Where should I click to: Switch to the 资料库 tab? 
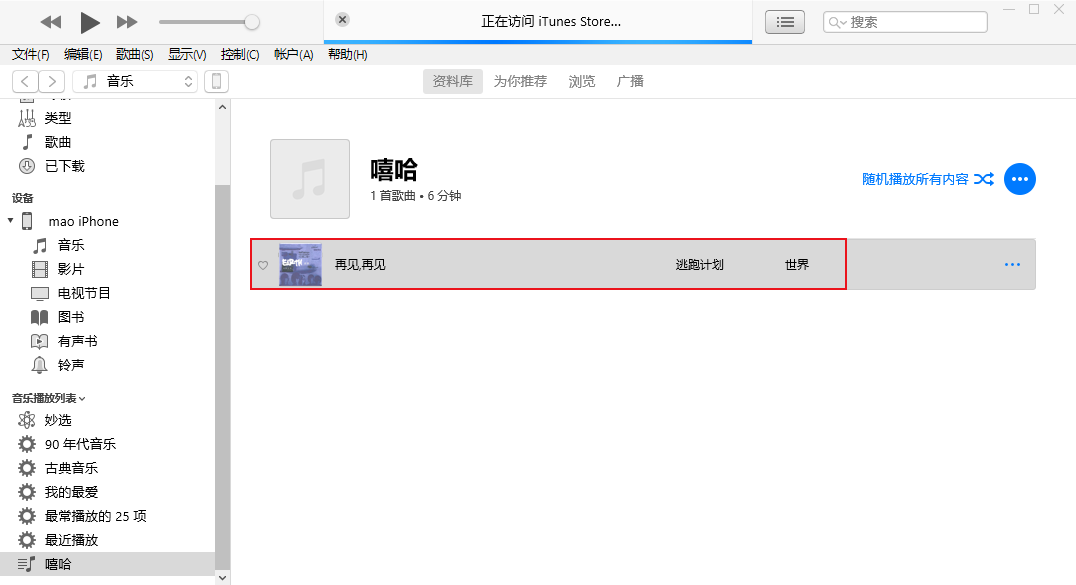[x=452, y=81]
